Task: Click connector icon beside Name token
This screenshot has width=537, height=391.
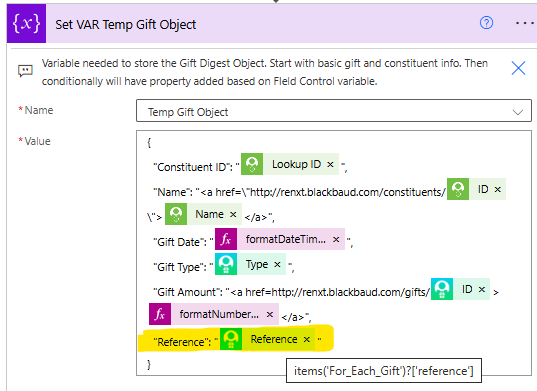Action: [x=176, y=214]
